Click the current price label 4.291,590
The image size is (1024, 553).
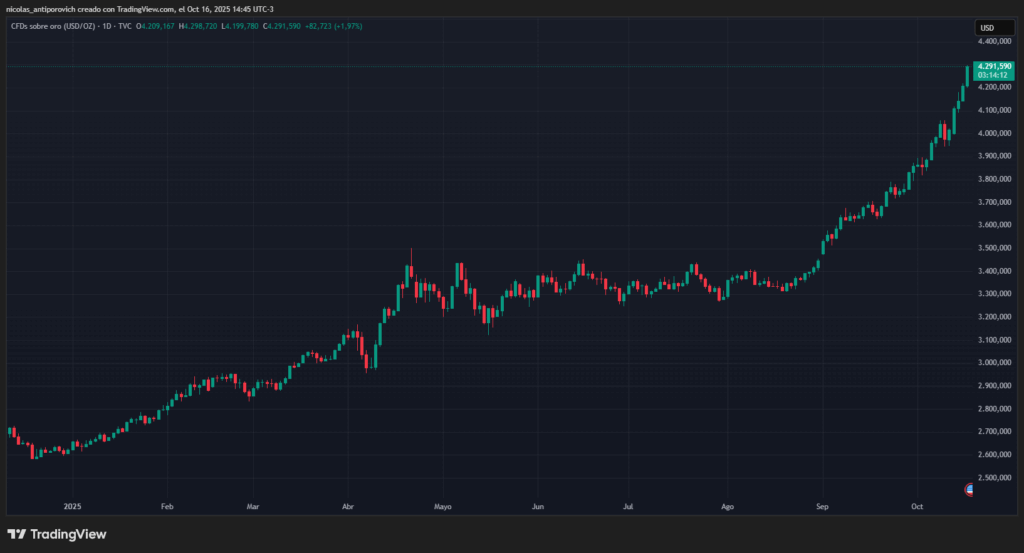(993, 66)
